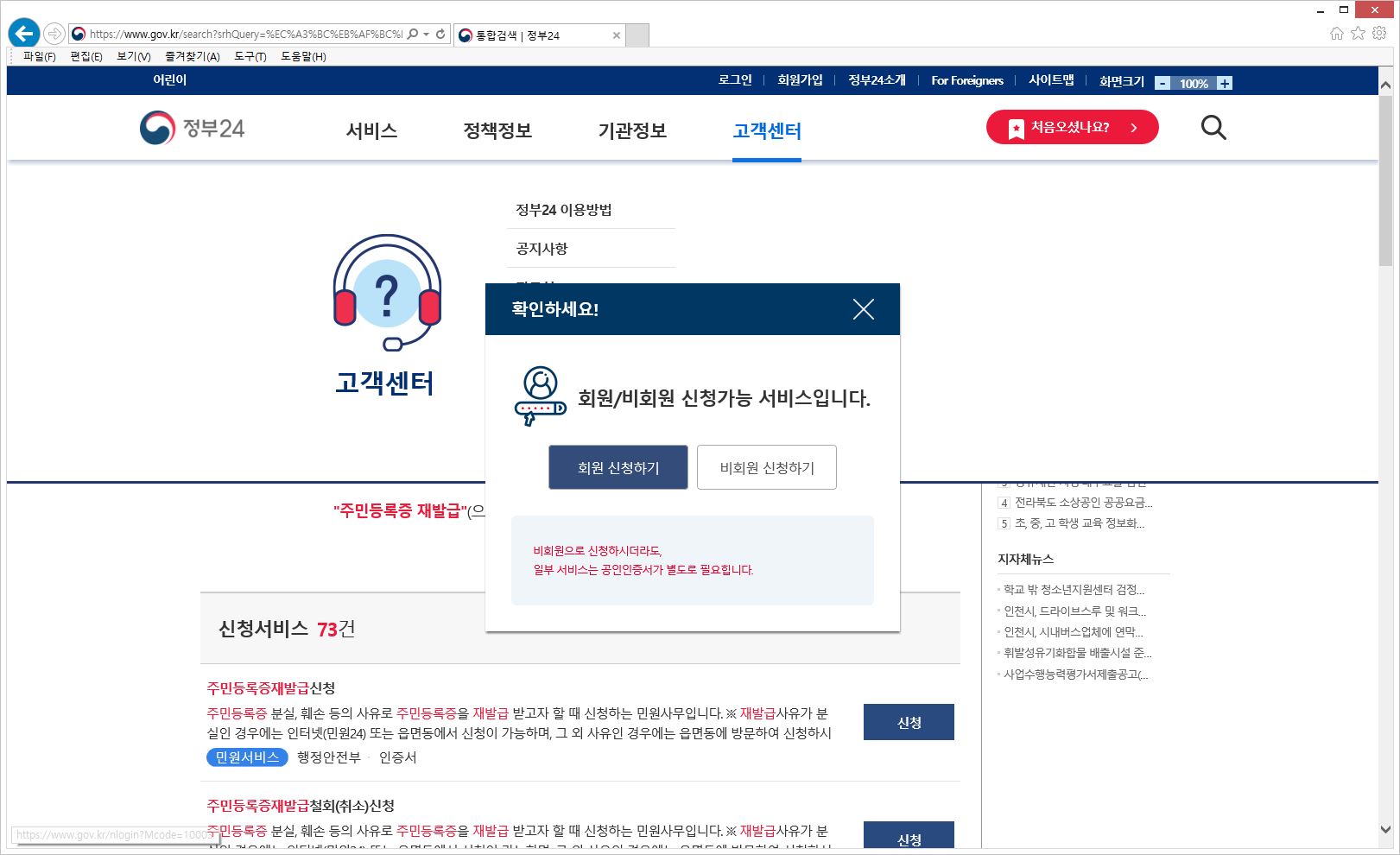Image resolution: width=1400 pixels, height=855 pixels.
Task: Click the 정부24 logo
Action: point(193,128)
